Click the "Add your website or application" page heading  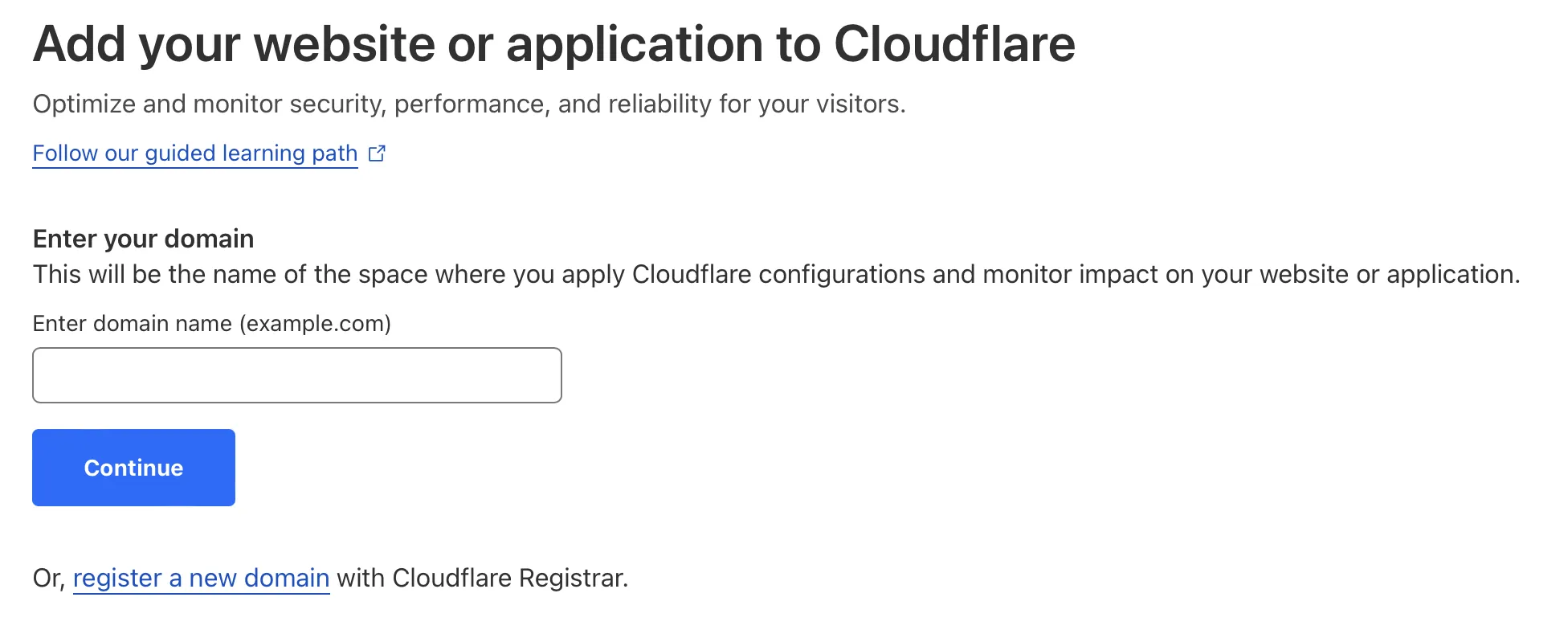[x=553, y=44]
